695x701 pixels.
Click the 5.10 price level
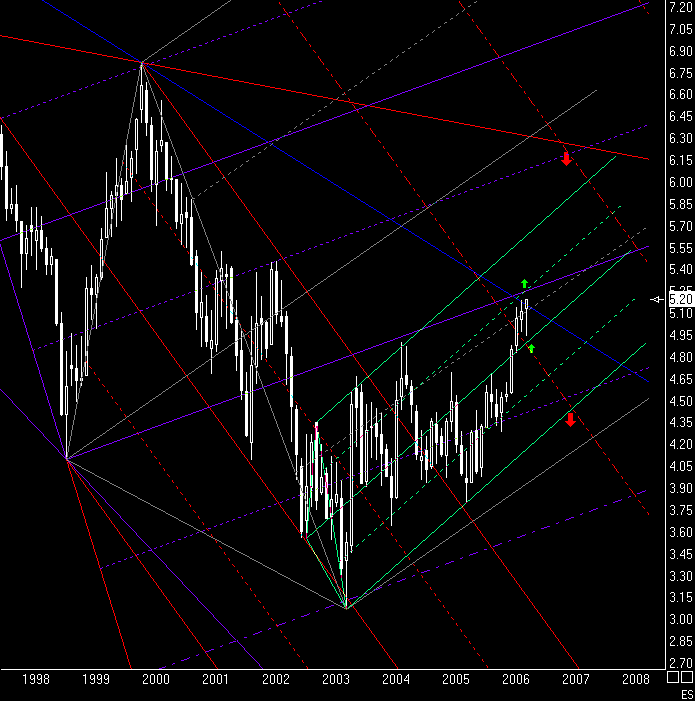681,313
